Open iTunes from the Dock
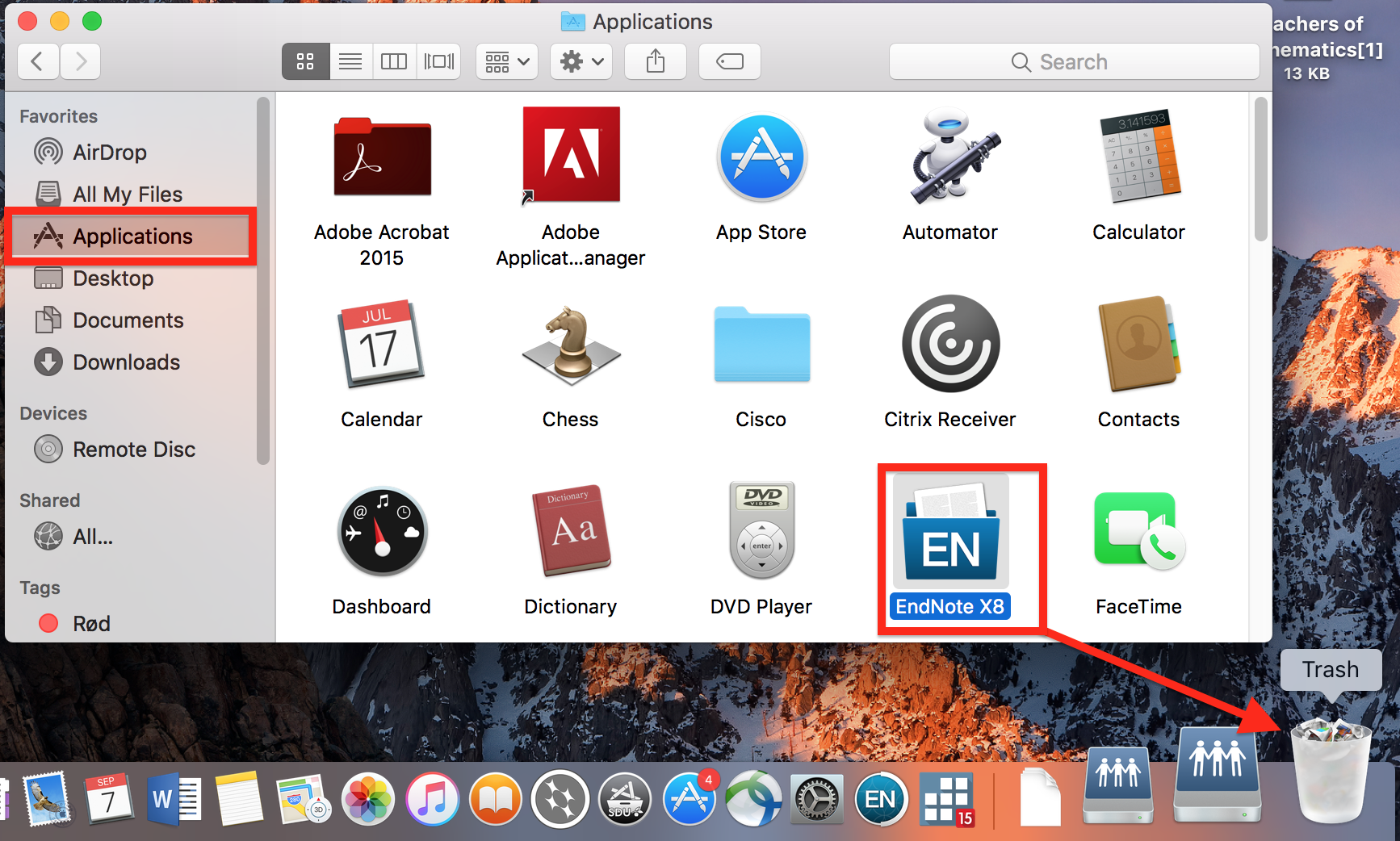The width and height of the screenshot is (1400, 841). [x=433, y=800]
